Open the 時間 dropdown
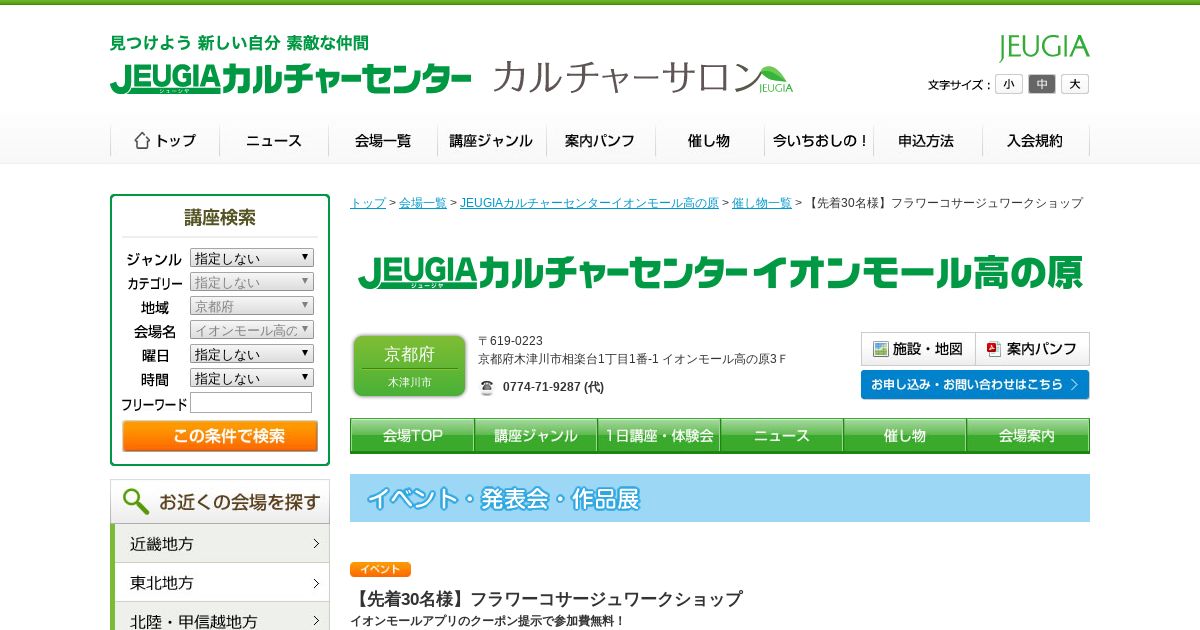This screenshot has height=630, width=1200. coord(252,378)
